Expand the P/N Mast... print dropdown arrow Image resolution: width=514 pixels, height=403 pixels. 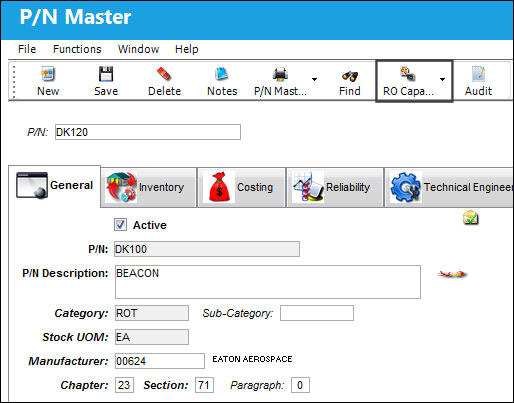pos(314,79)
